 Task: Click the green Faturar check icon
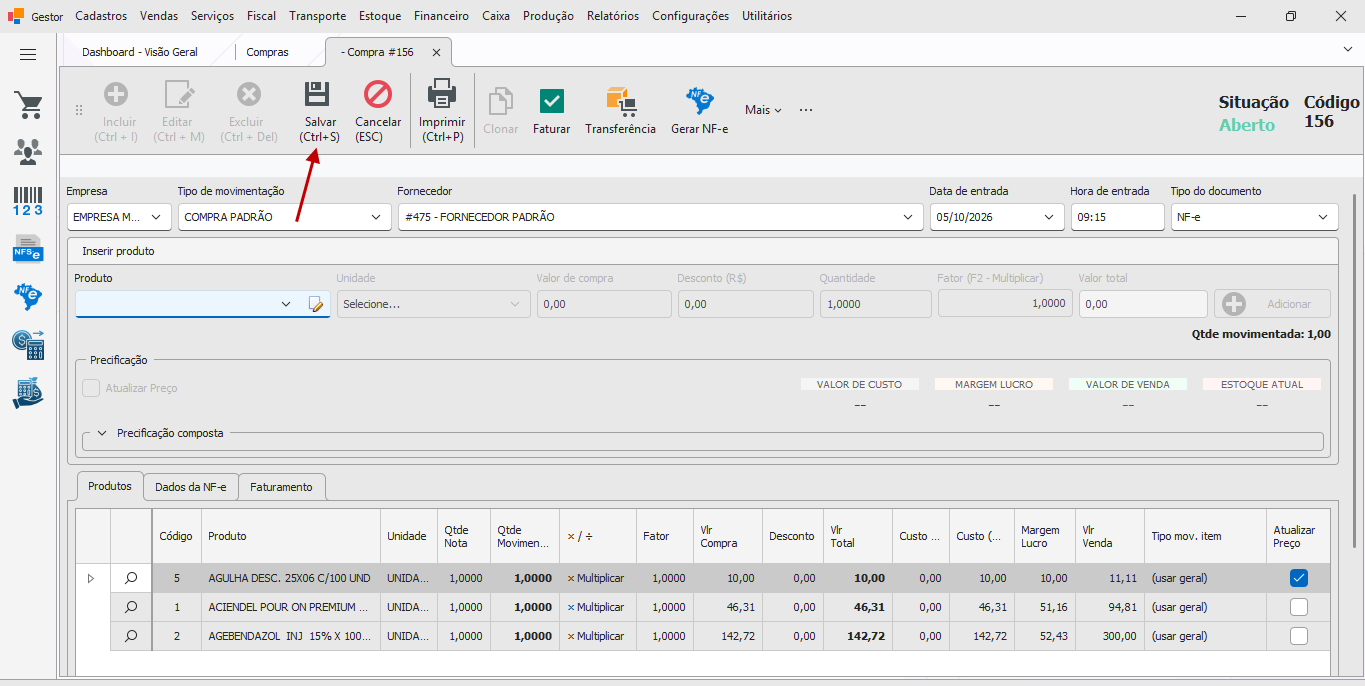[551, 101]
